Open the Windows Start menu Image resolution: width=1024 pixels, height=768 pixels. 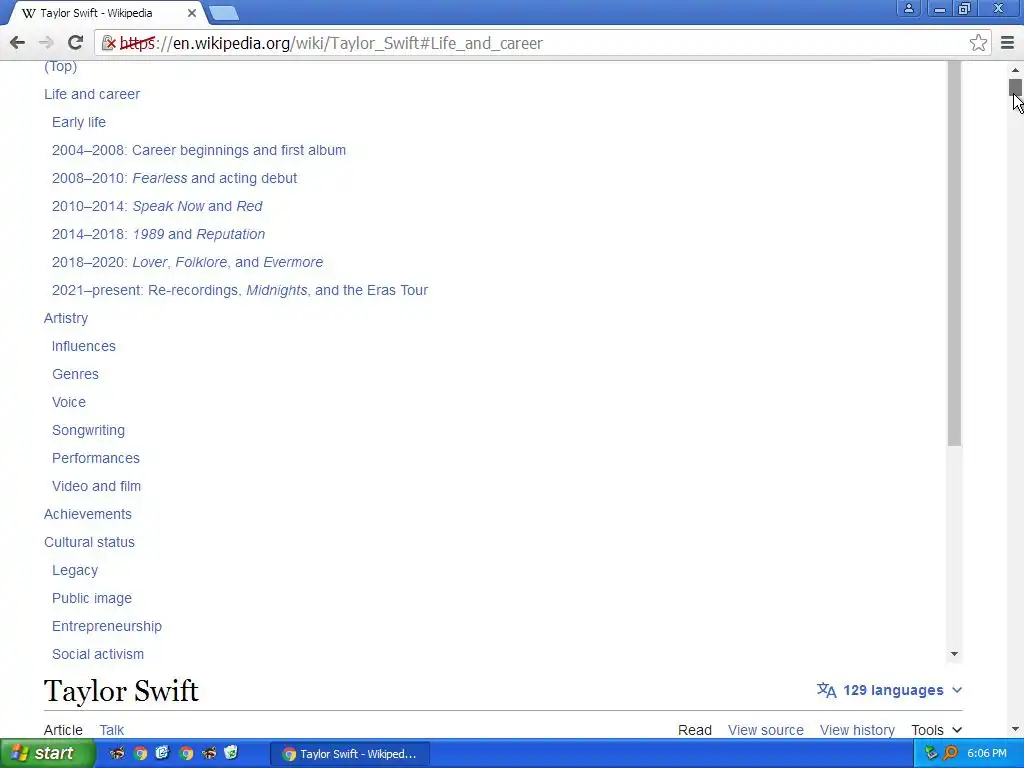(46, 754)
